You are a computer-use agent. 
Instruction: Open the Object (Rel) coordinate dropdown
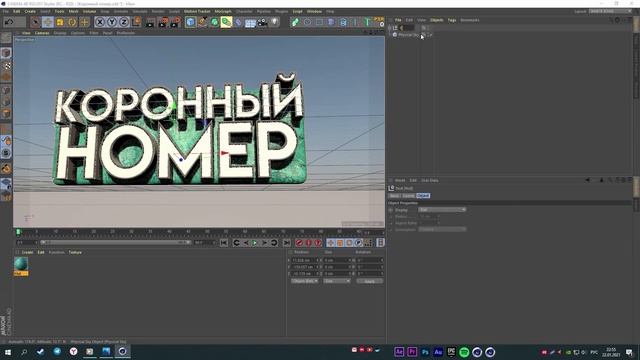(x=305, y=281)
